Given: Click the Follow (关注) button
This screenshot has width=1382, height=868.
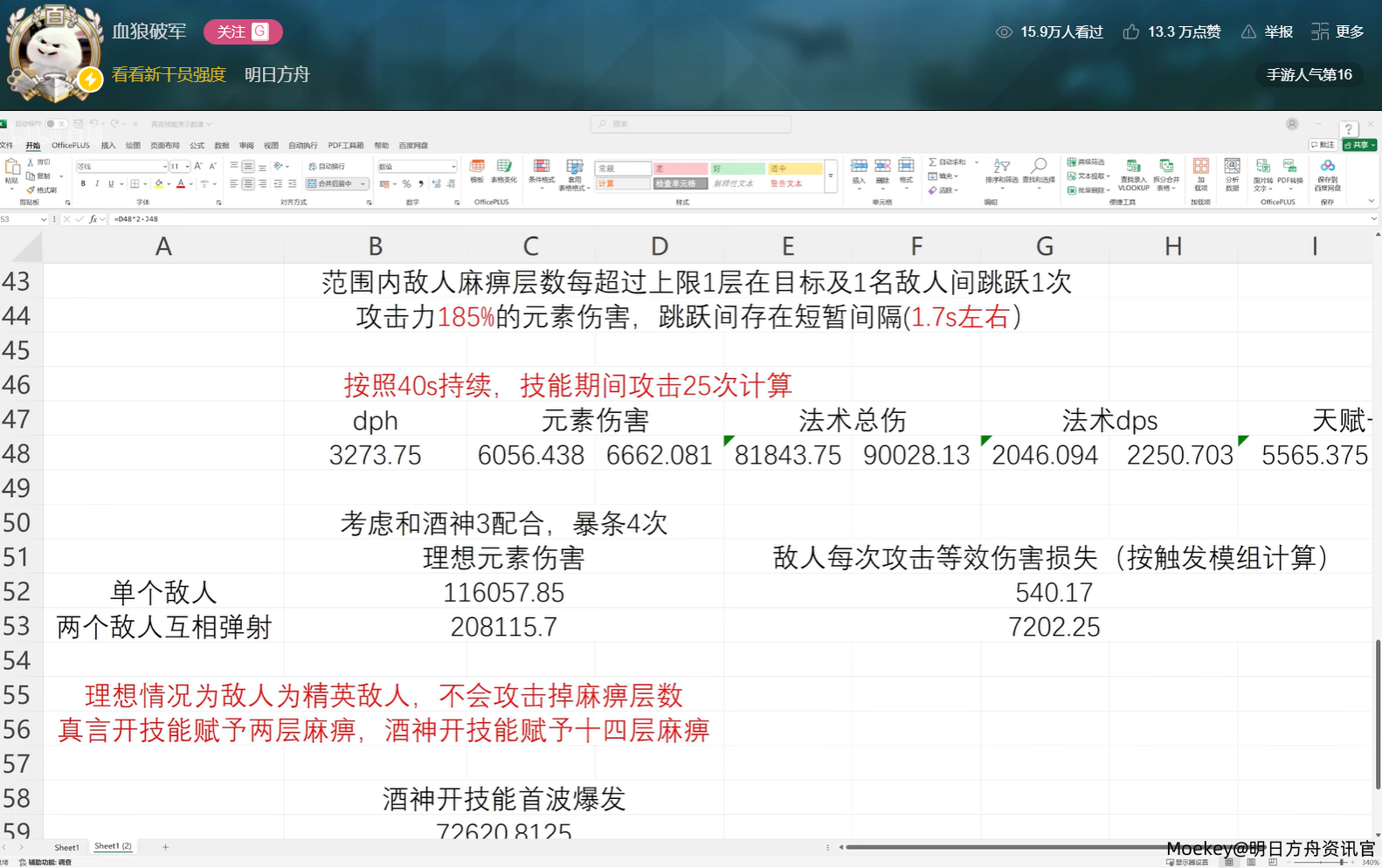Looking at the screenshot, I should [x=243, y=32].
